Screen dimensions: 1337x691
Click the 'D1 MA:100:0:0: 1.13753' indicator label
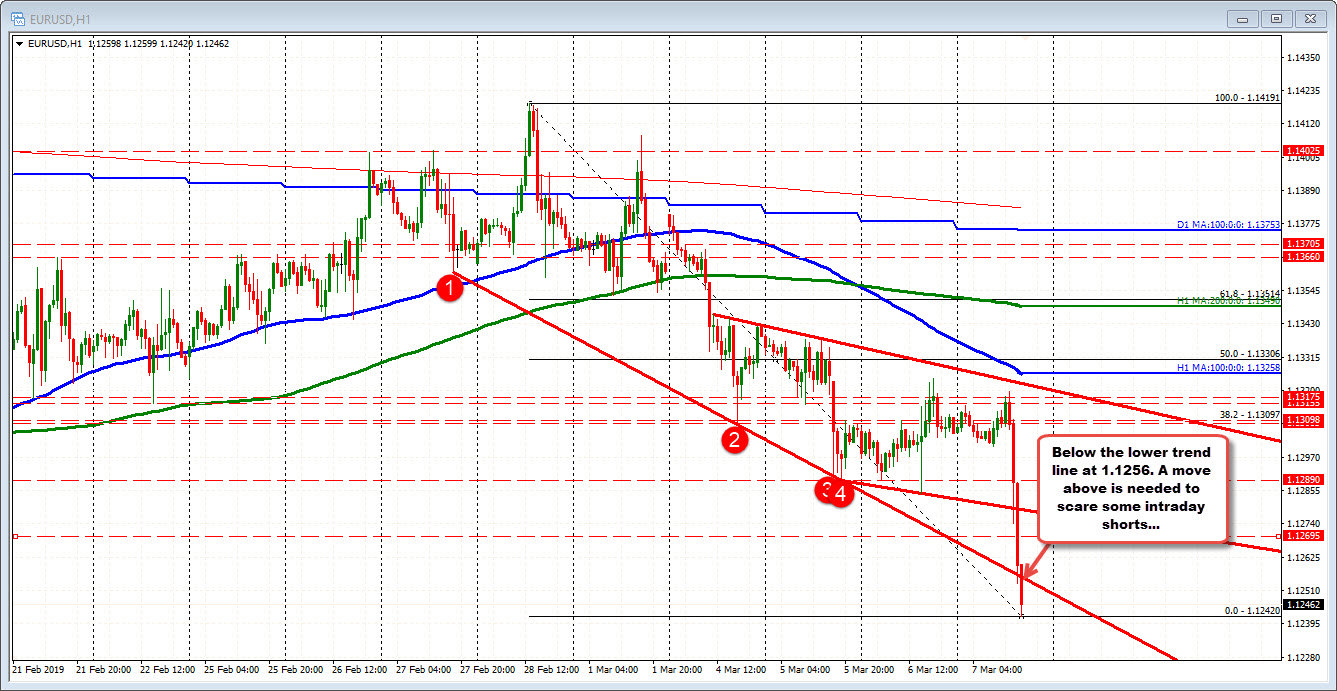pos(1227,226)
